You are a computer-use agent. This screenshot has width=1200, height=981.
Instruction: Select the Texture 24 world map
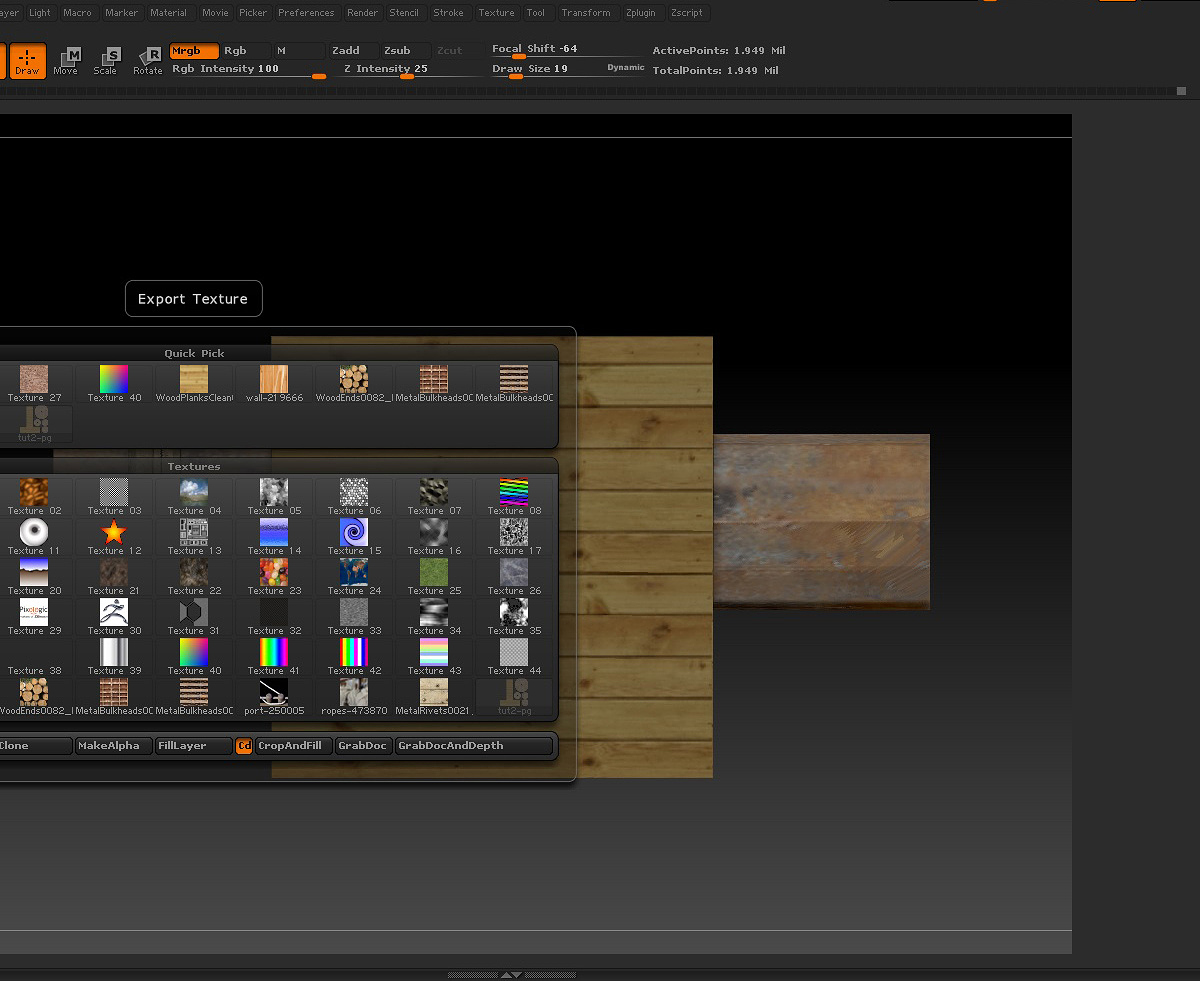(354, 577)
